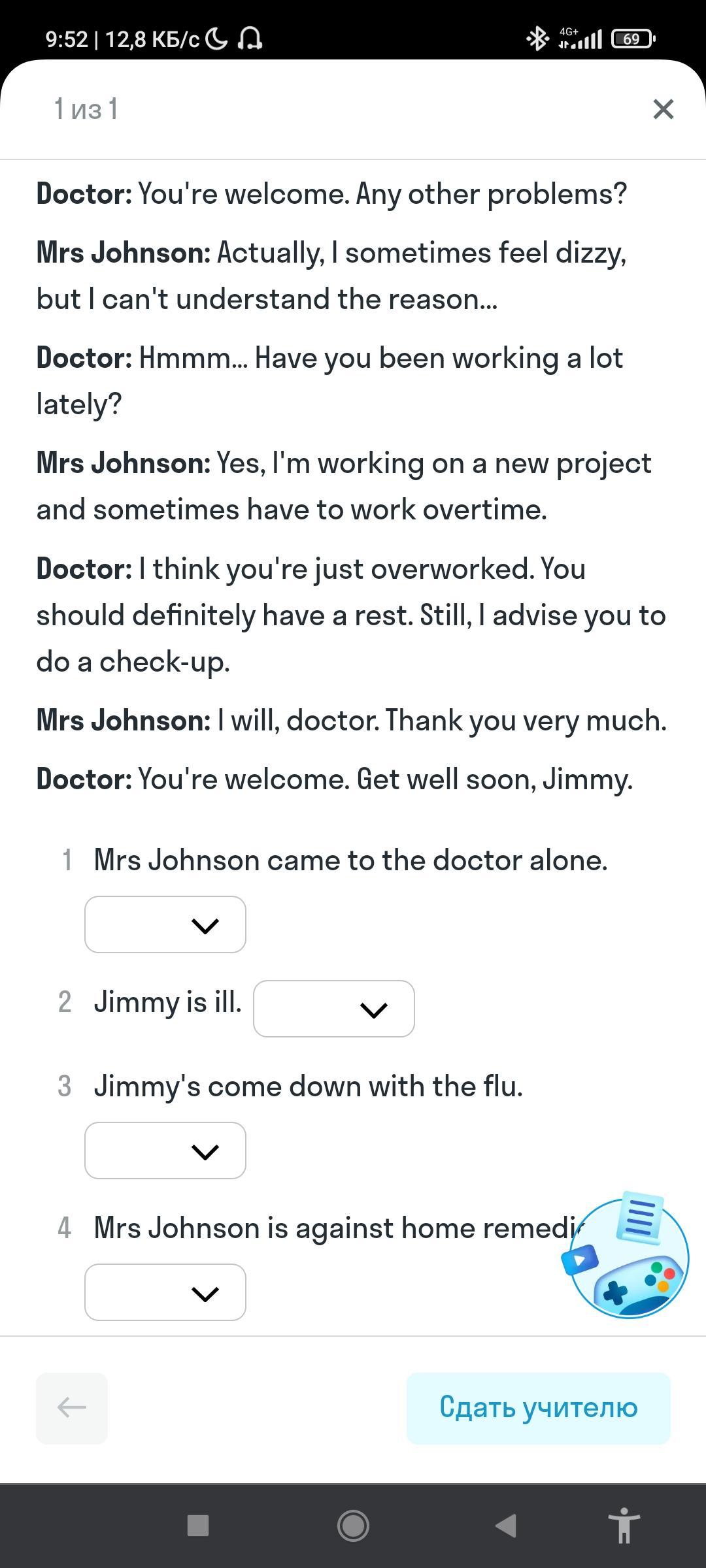
Task: Open dropdown for statement 1 about coming alone
Action: pos(165,924)
